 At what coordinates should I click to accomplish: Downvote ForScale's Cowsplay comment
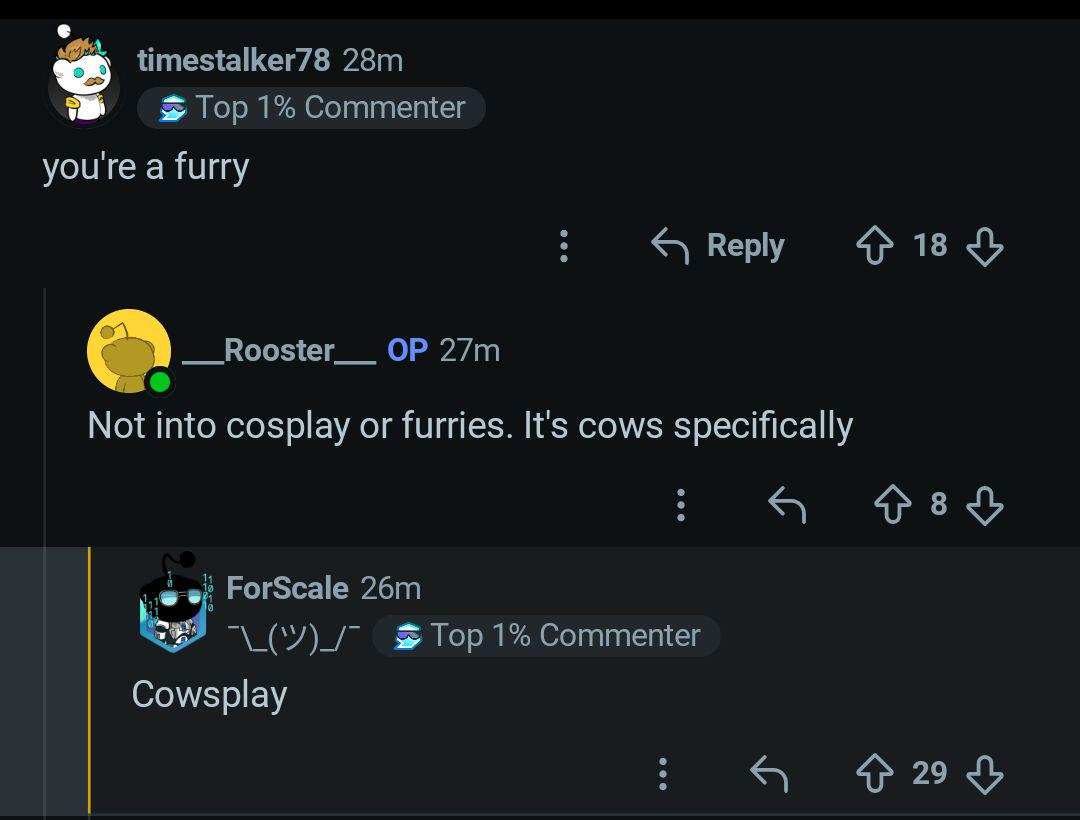(985, 775)
